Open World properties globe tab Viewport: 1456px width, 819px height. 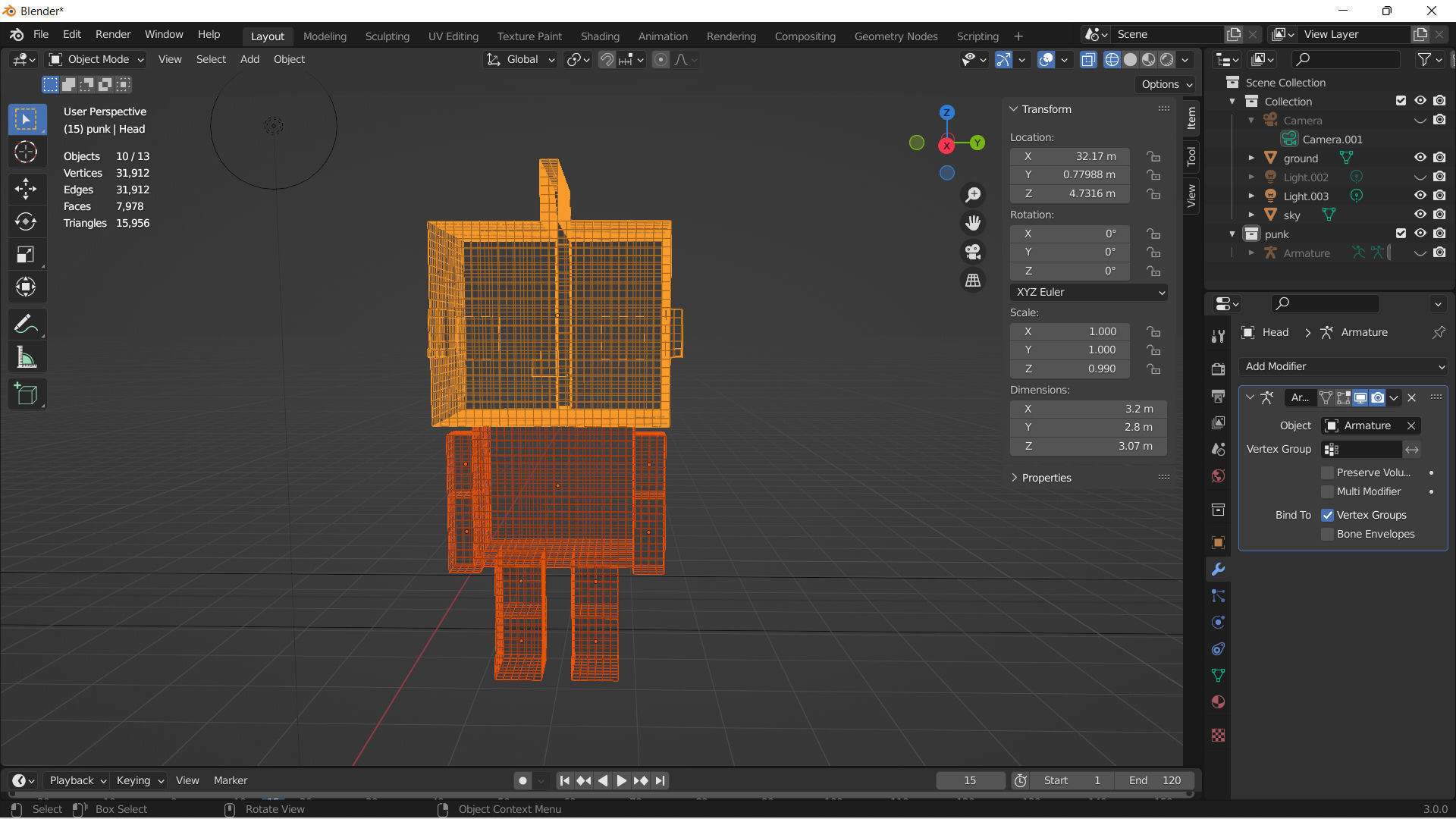click(x=1218, y=476)
